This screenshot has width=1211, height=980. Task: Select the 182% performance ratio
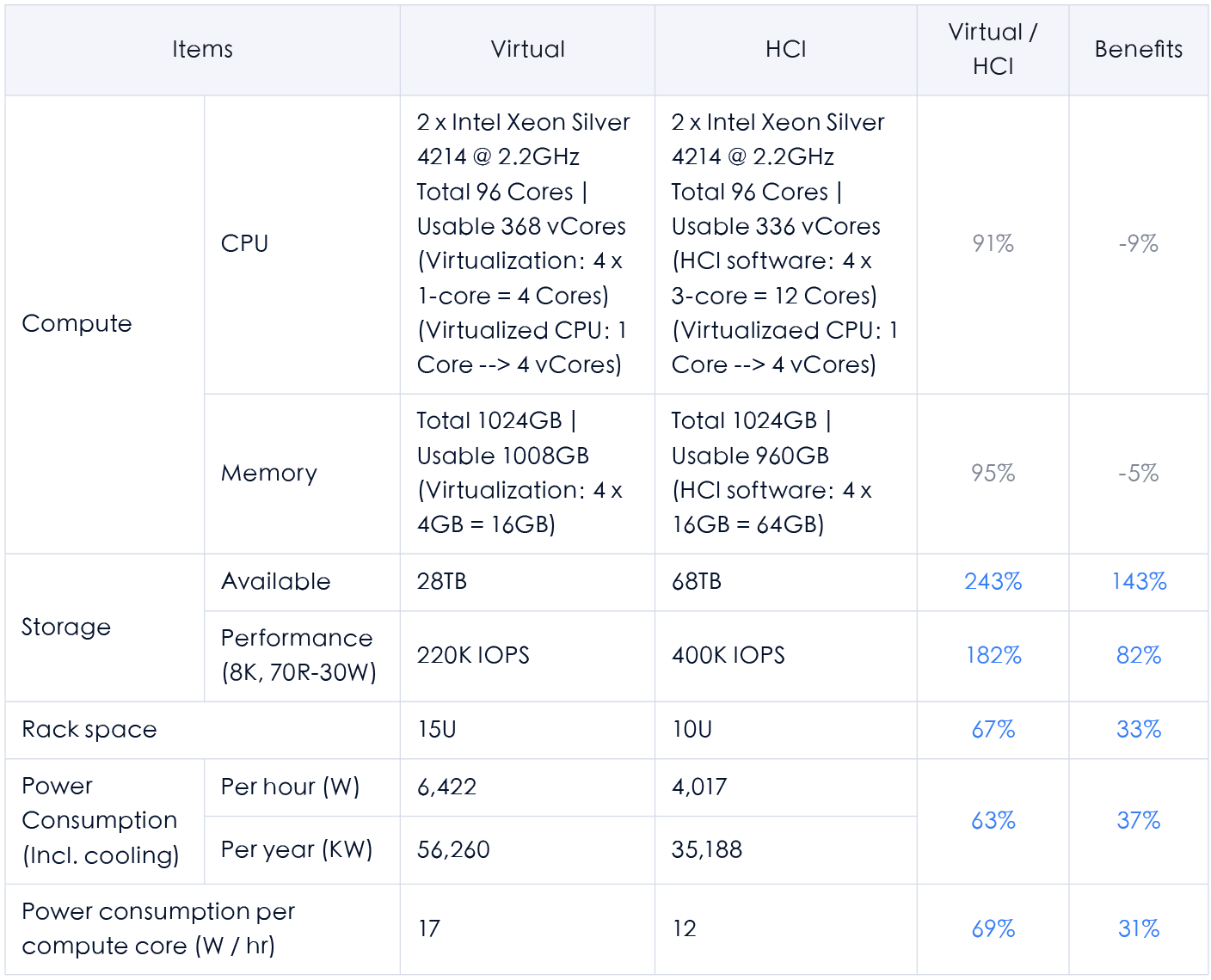993,655
